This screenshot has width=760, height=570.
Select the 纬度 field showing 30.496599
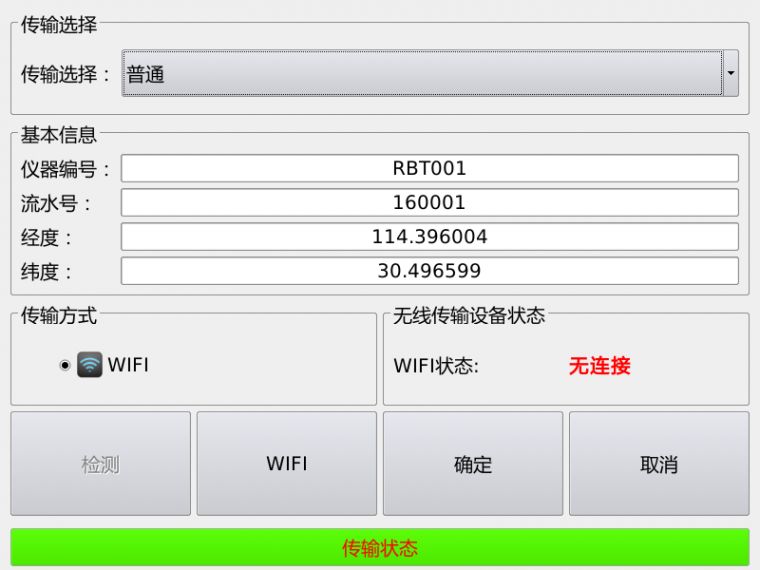click(429, 271)
